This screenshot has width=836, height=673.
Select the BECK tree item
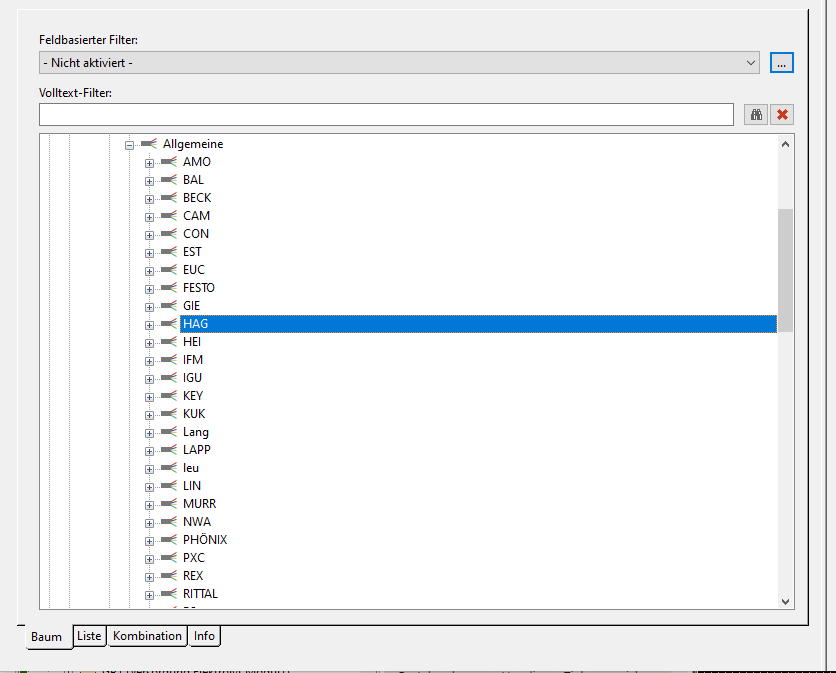tap(197, 198)
